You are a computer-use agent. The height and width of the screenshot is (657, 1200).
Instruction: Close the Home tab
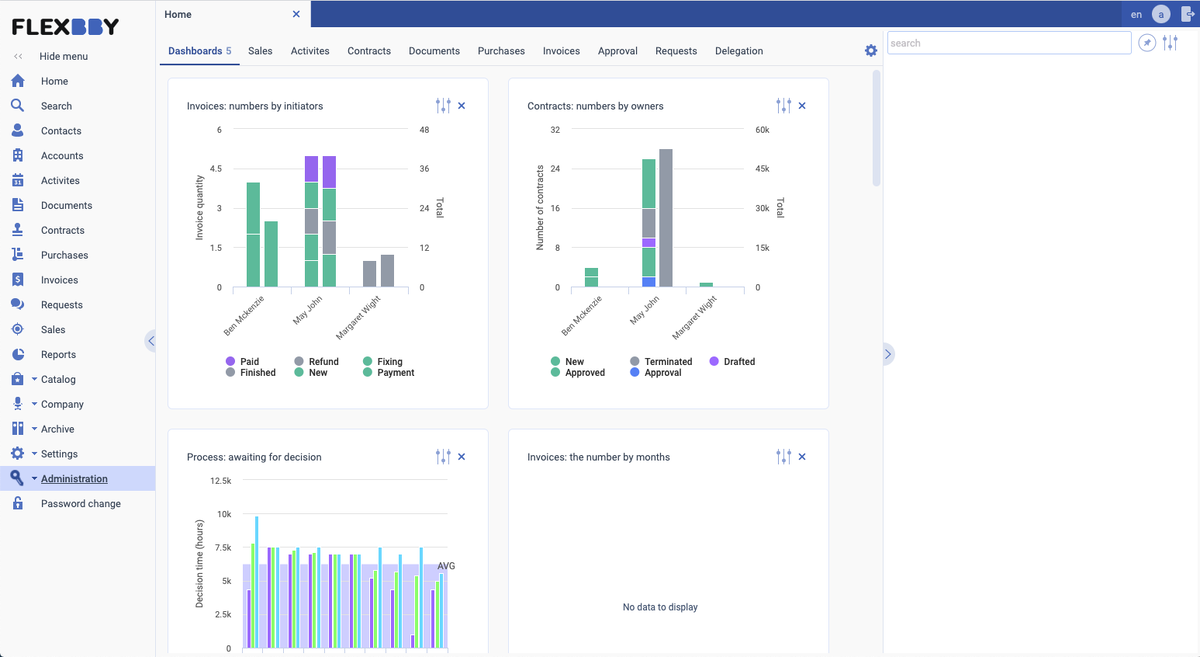[x=296, y=14]
